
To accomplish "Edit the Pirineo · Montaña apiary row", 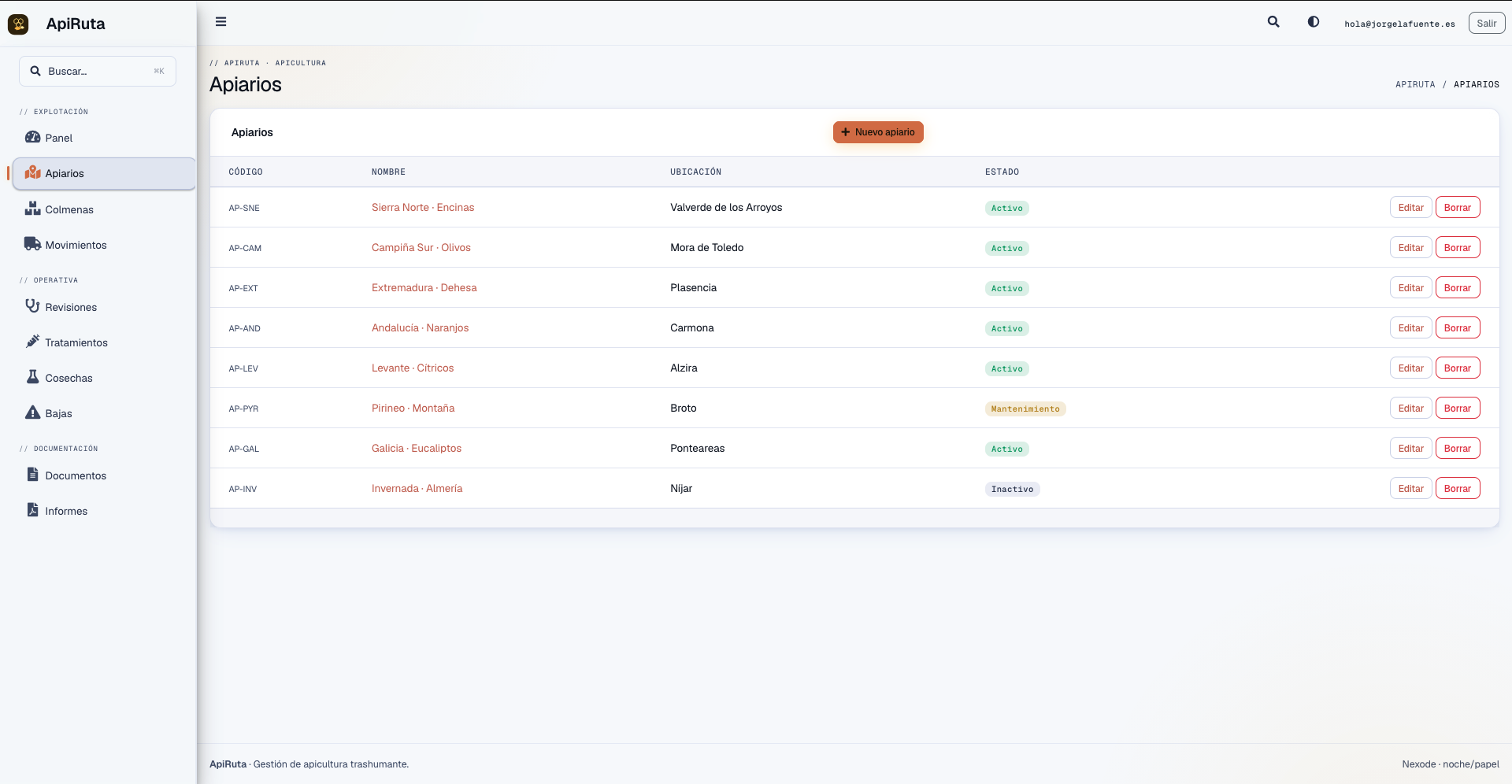I will [1410, 409].
